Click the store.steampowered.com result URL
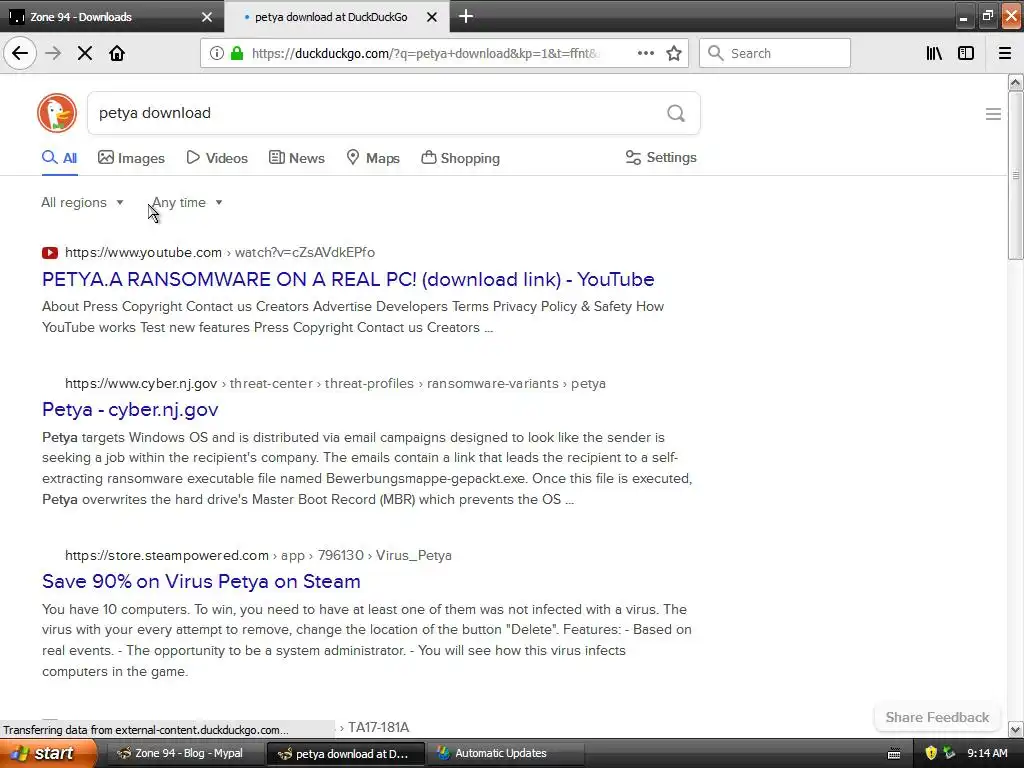 258,555
